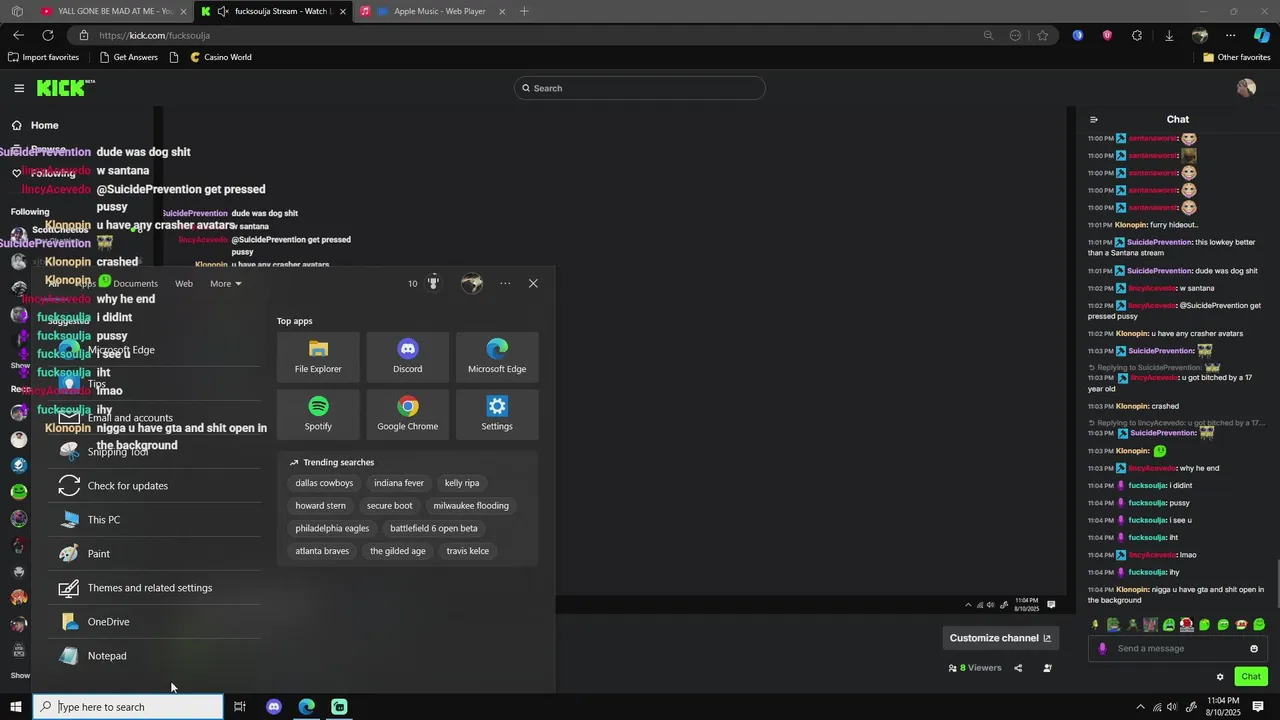The width and height of the screenshot is (1280, 720).
Task: Click the Kick Search box
Action: click(640, 88)
